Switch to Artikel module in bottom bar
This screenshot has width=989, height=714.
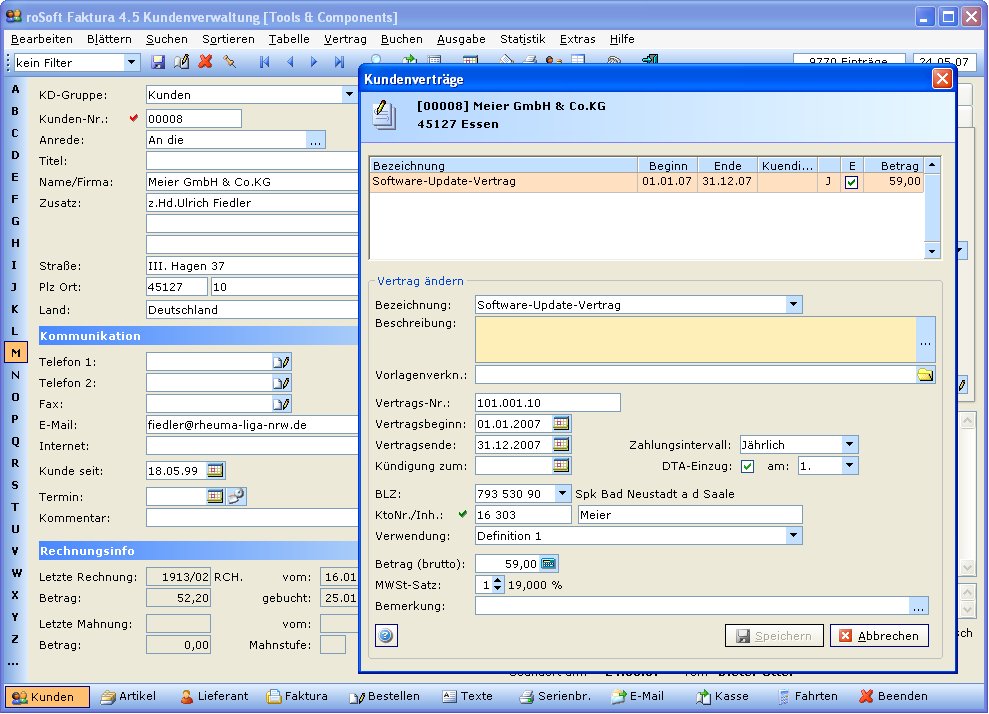pyautogui.click(x=128, y=696)
